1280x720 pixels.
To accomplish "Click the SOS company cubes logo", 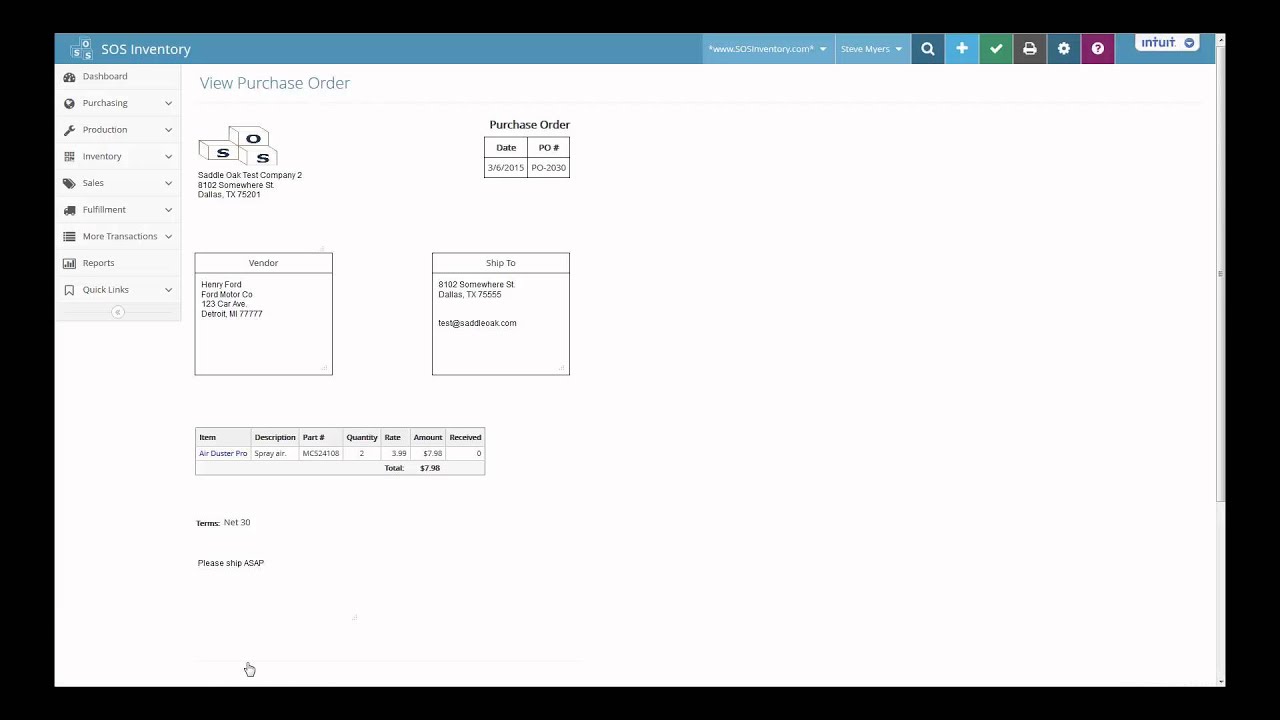I will (238, 146).
